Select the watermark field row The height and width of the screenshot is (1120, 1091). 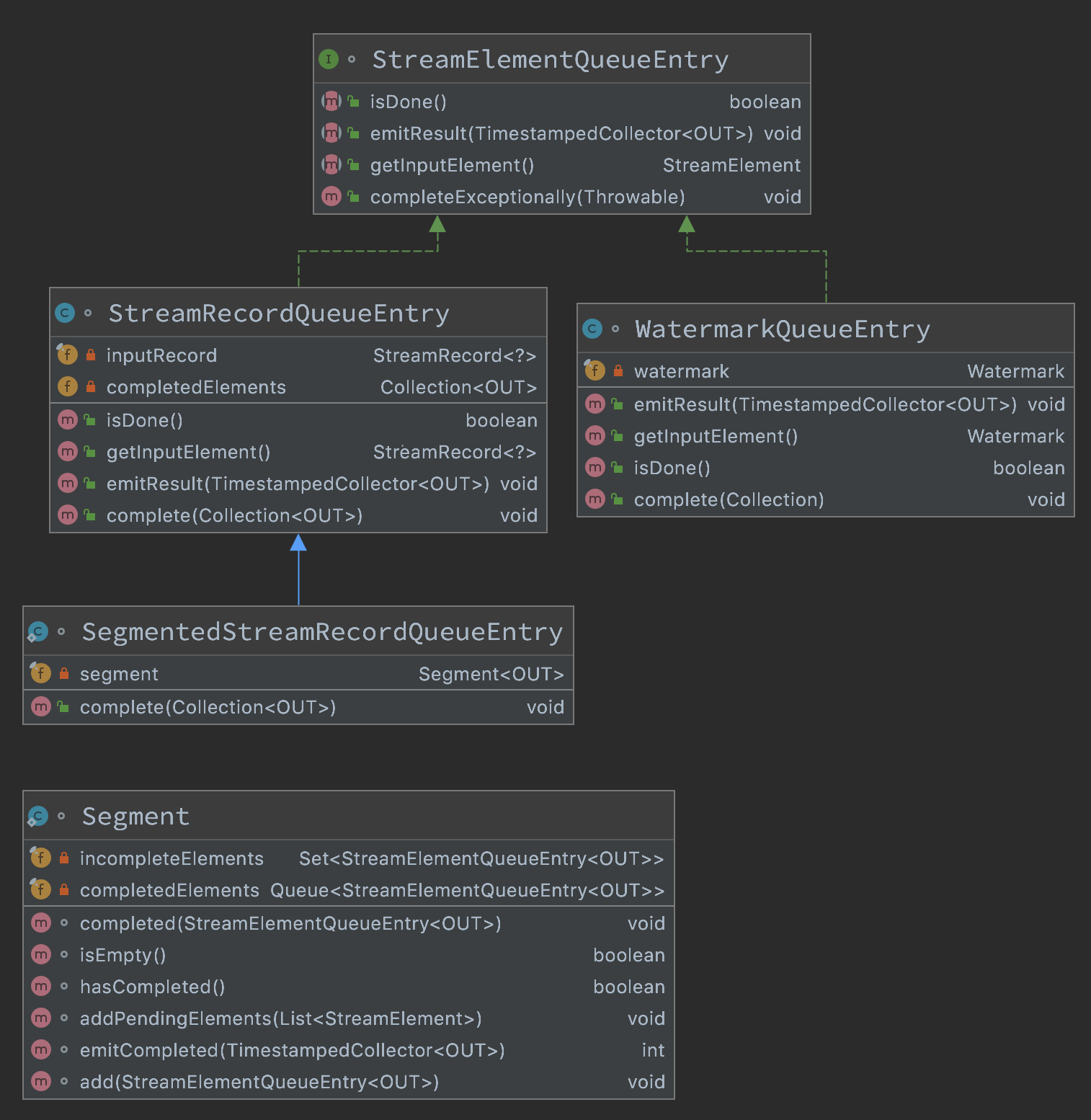pos(826,371)
